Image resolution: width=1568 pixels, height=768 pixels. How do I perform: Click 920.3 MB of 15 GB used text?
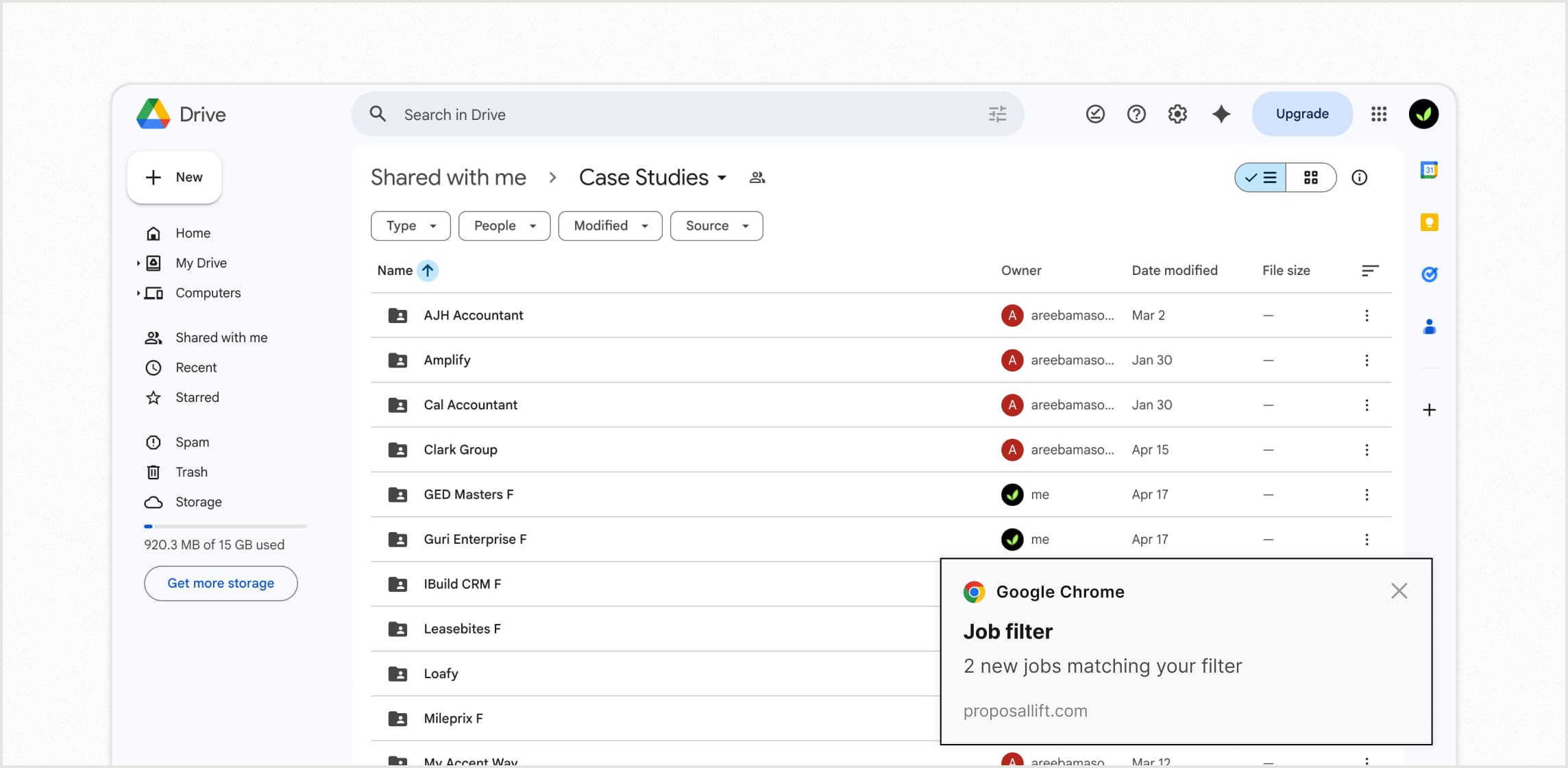pos(214,545)
